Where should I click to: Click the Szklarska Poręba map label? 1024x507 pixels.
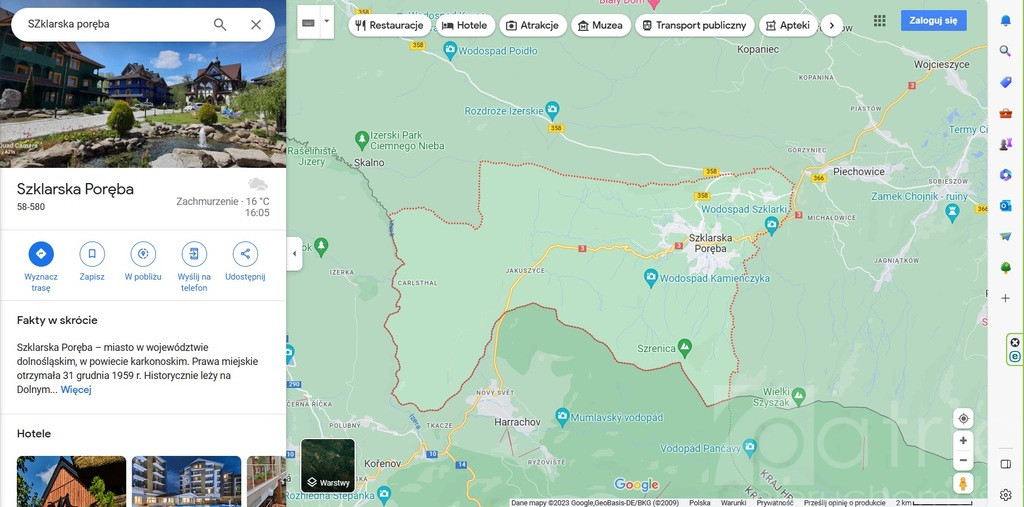[x=711, y=243]
